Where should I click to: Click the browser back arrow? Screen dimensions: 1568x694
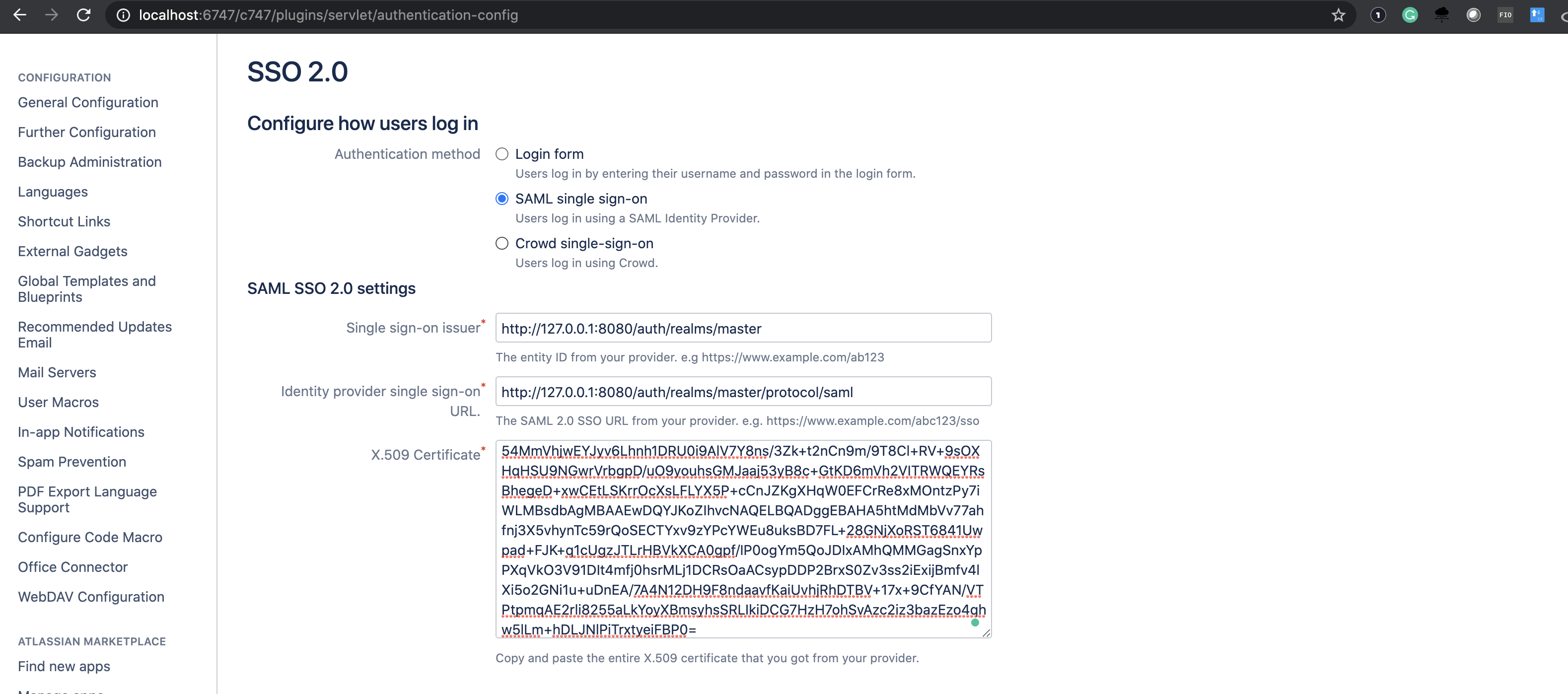coord(19,14)
